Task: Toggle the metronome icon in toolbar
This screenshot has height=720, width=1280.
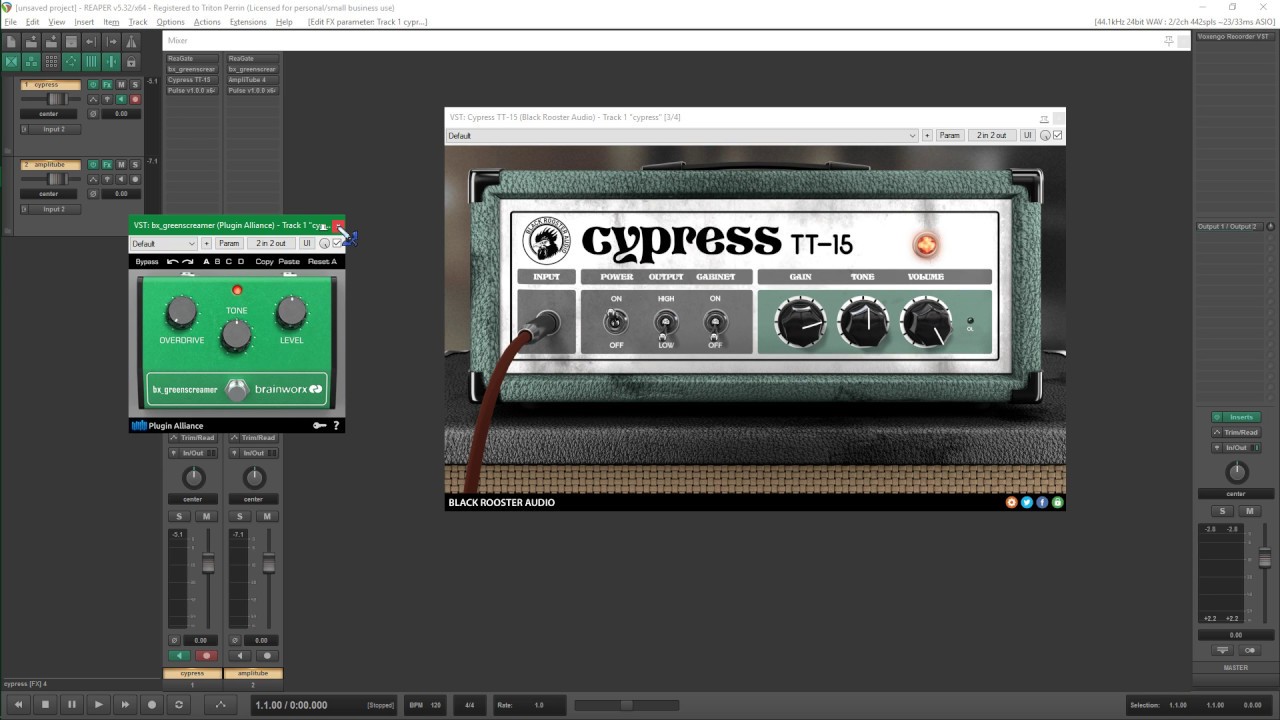Action: click(131, 42)
